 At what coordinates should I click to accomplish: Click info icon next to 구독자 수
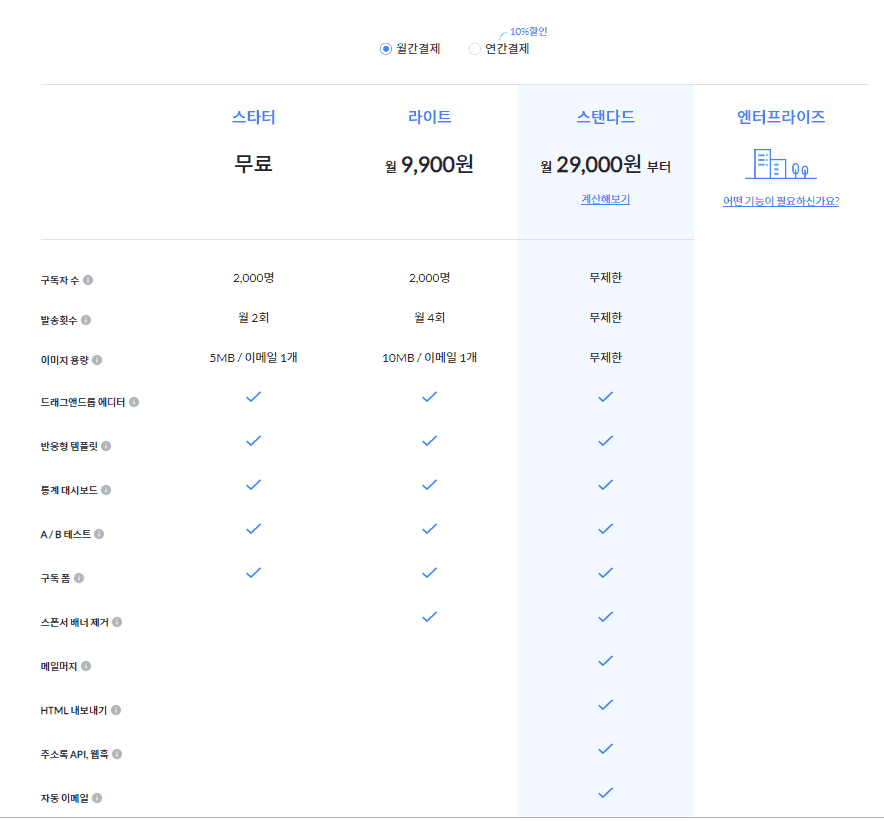(88, 280)
